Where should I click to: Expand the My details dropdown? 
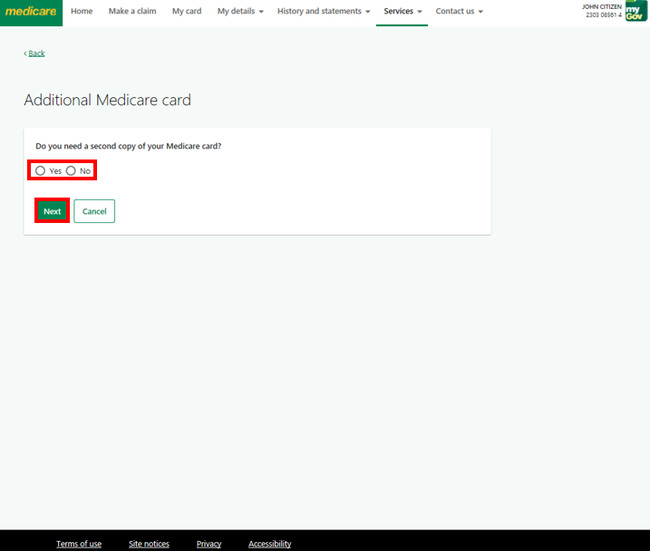[x=240, y=11]
